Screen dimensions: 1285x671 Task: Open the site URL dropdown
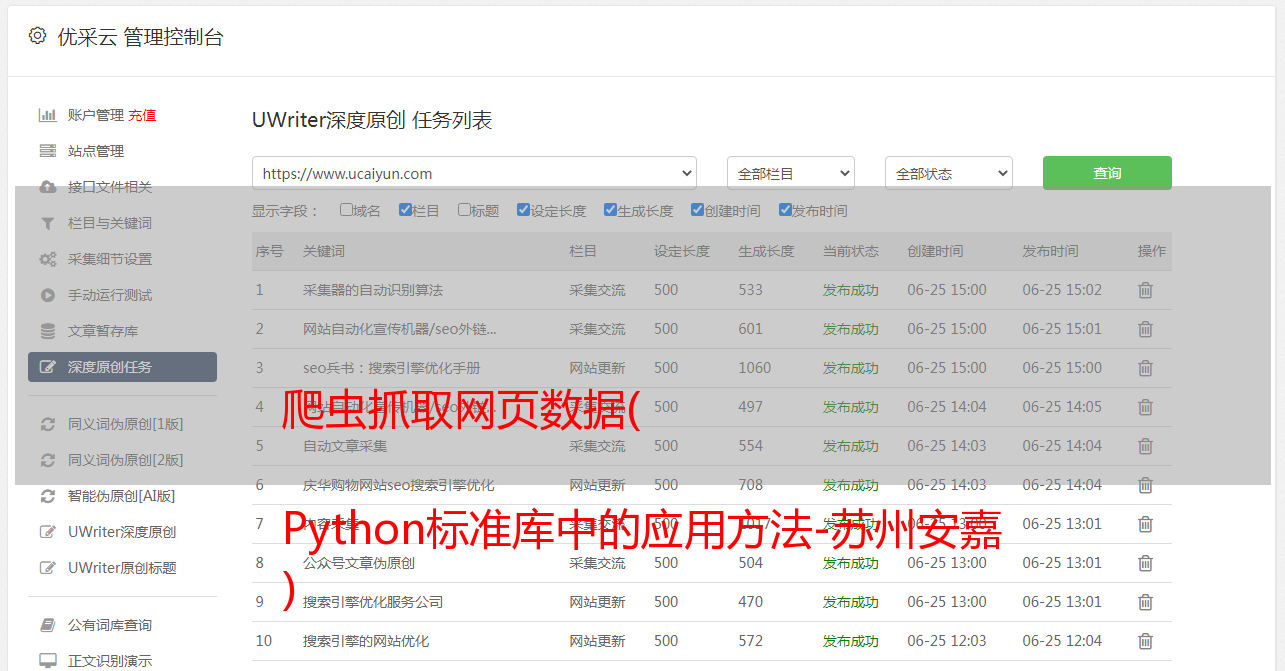[x=474, y=173]
